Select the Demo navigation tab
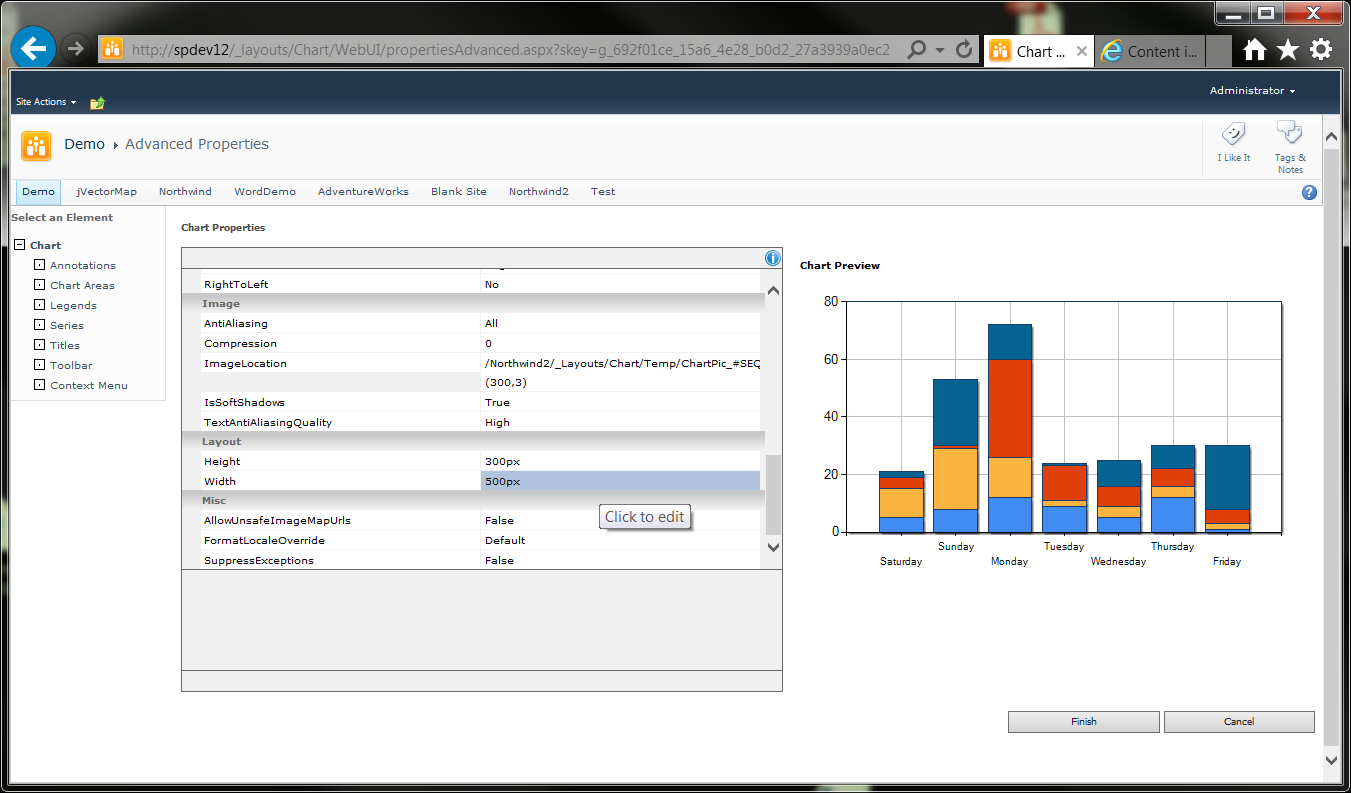1351x793 pixels. 39,192
